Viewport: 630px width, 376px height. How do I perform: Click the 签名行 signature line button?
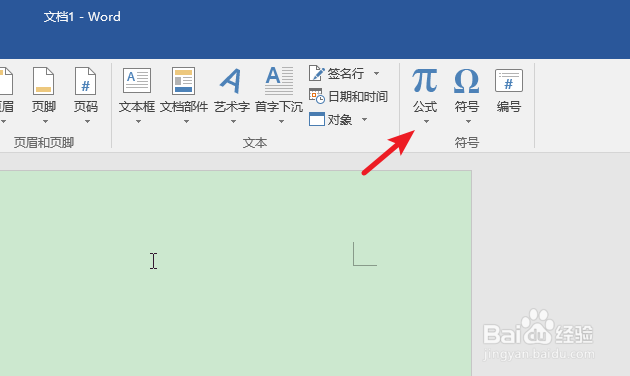click(x=337, y=74)
